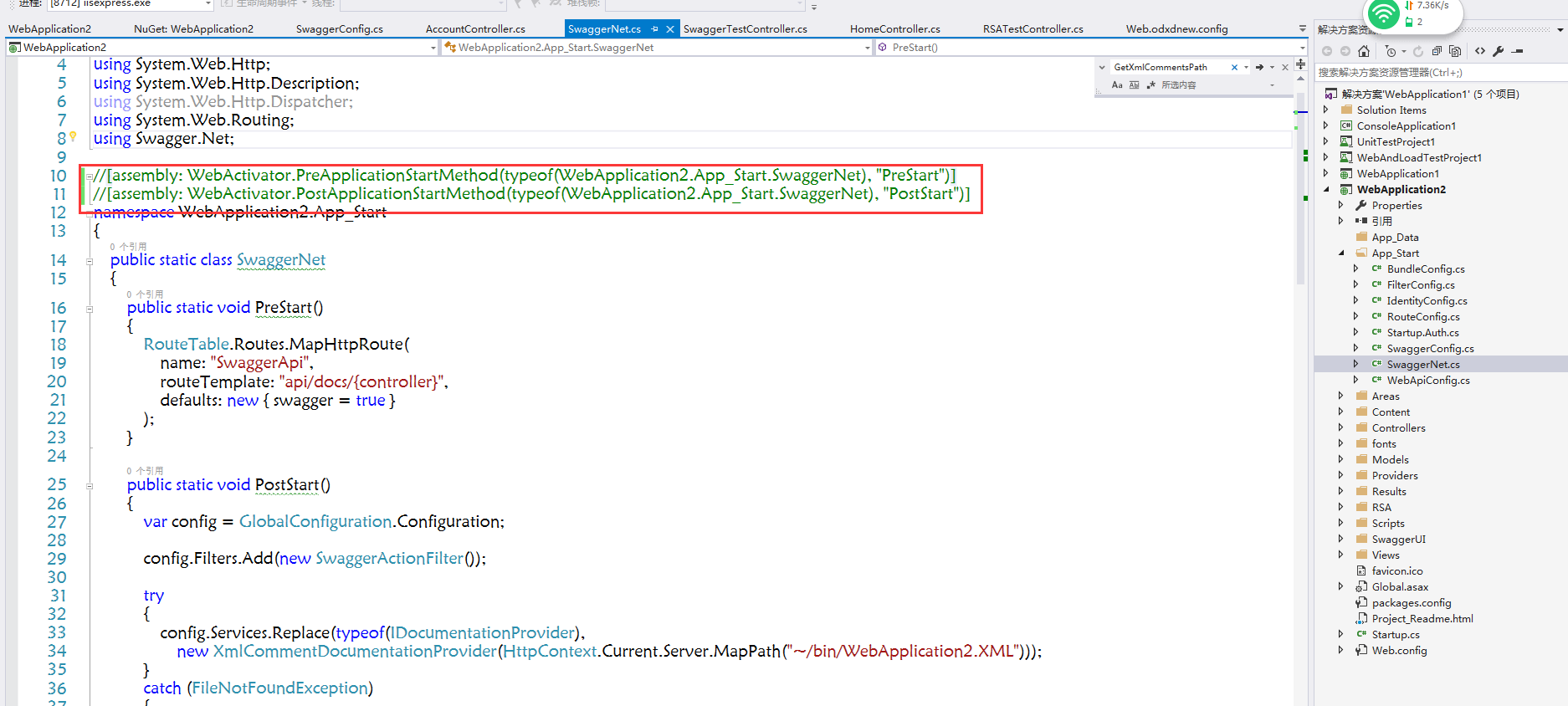Open the tab overflow list arrow
This screenshot has width=1568, height=706.
pos(1302,28)
